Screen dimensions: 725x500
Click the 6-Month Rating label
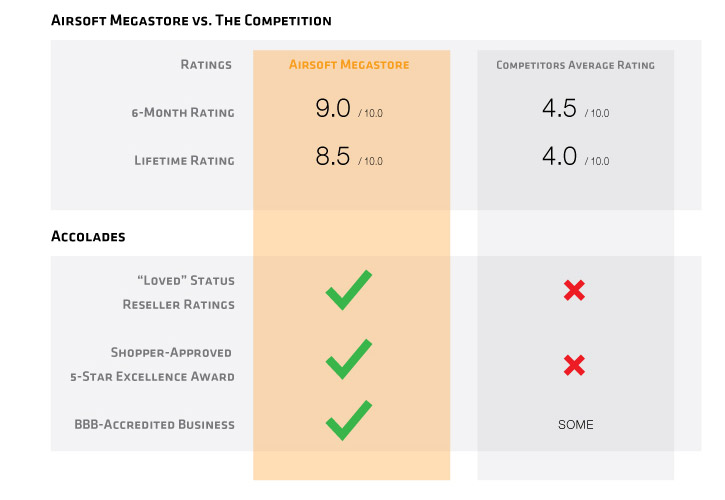(x=184, y=112)
